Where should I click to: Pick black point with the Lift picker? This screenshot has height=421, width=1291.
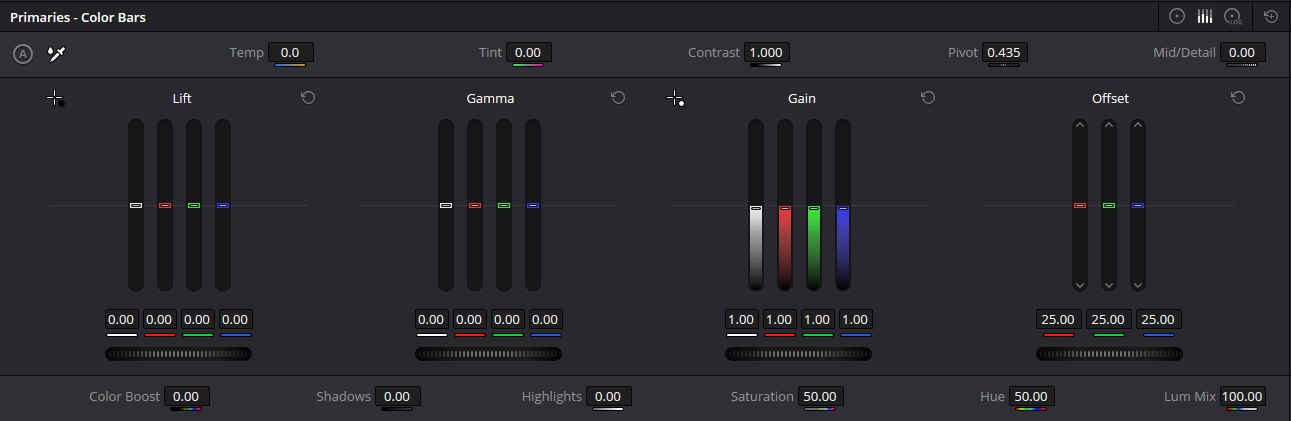(55, 98)
